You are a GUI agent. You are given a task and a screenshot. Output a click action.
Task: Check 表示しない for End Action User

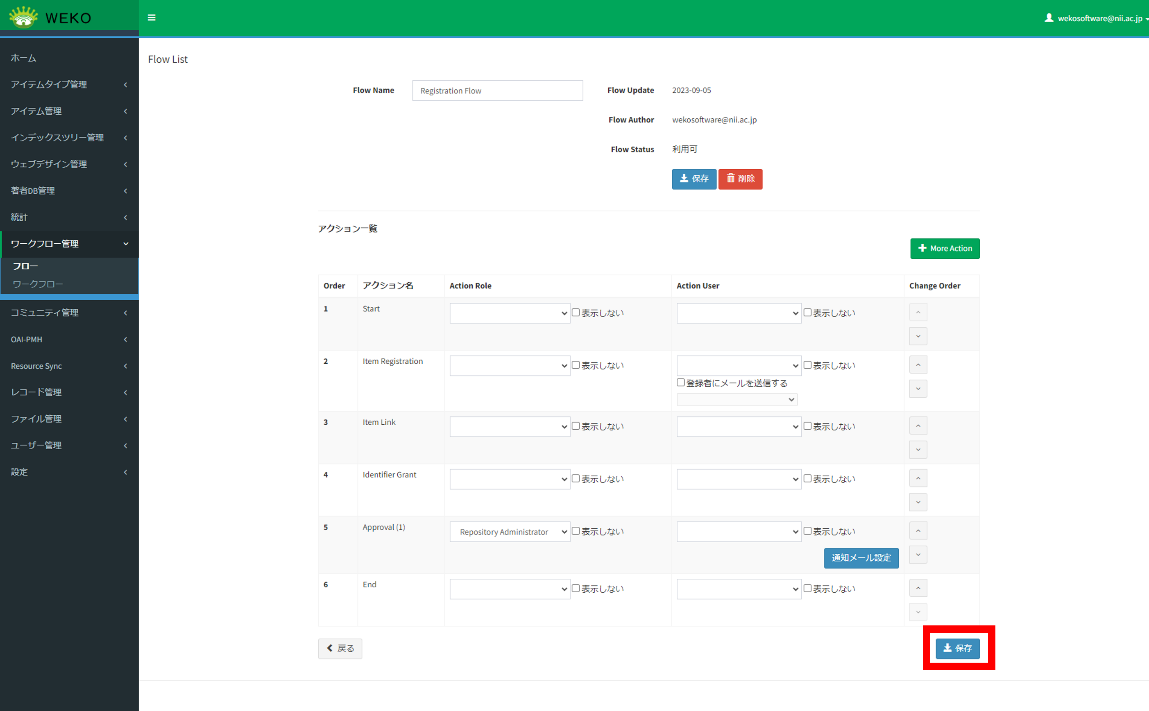coord(808,588)
